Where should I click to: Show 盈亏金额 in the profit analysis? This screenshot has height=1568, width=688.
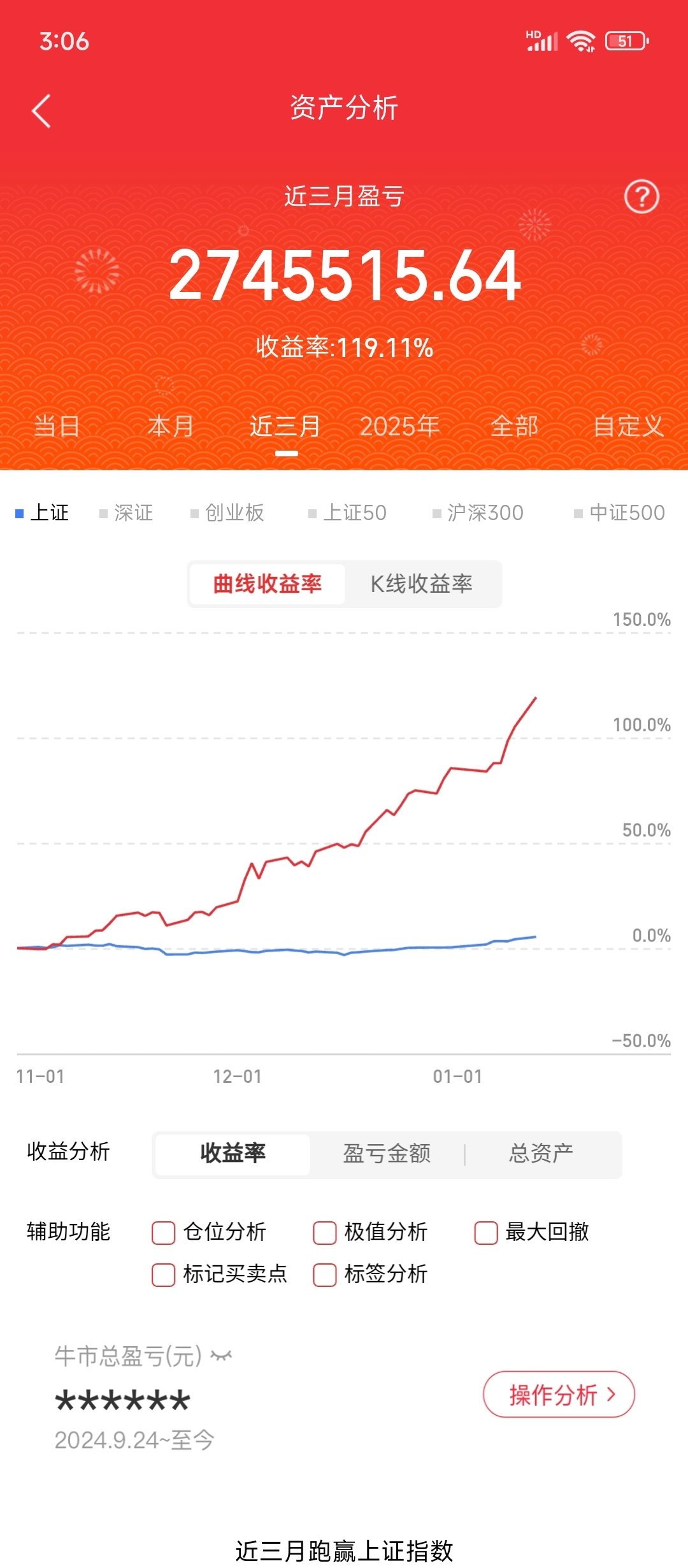(x=387, y=1154)
